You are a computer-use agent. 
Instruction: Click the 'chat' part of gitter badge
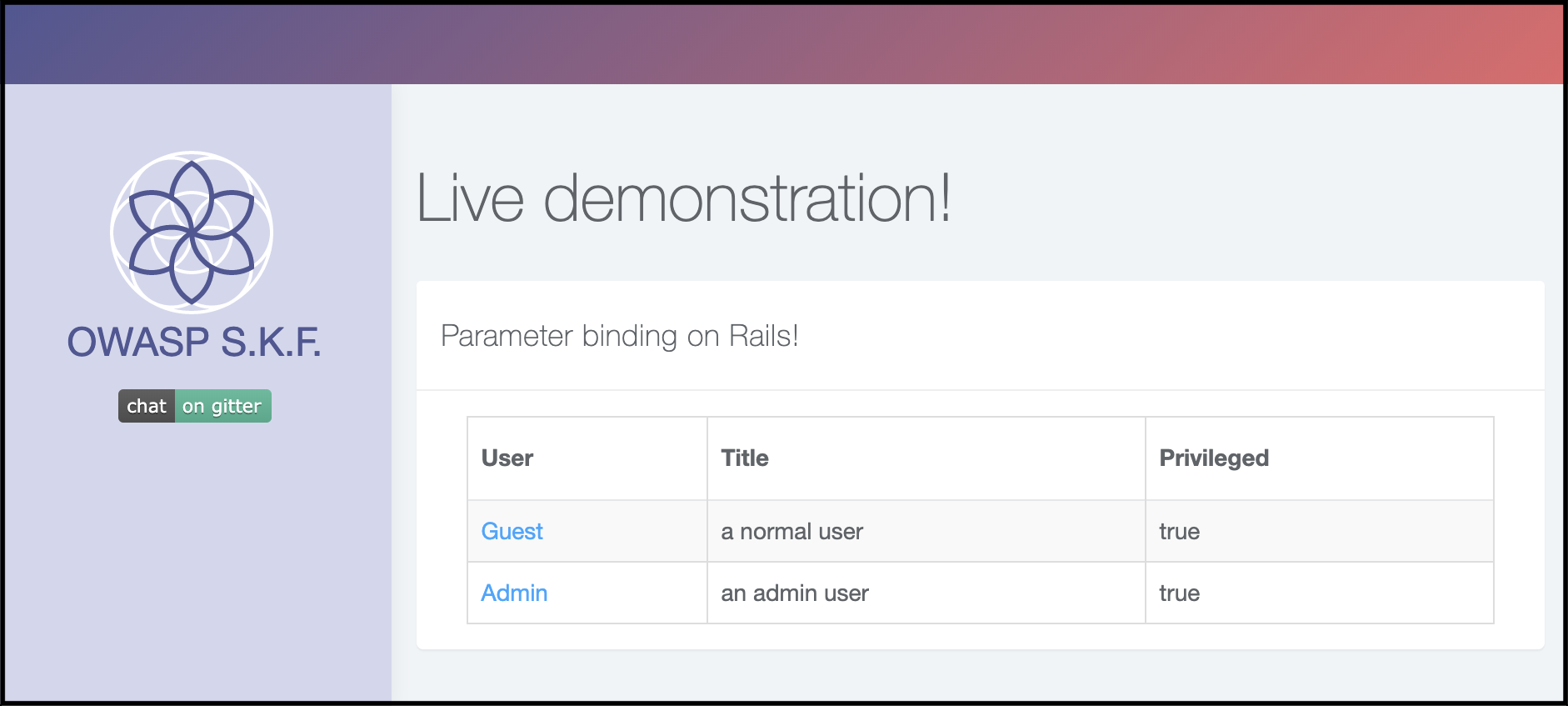click(147, 406)
